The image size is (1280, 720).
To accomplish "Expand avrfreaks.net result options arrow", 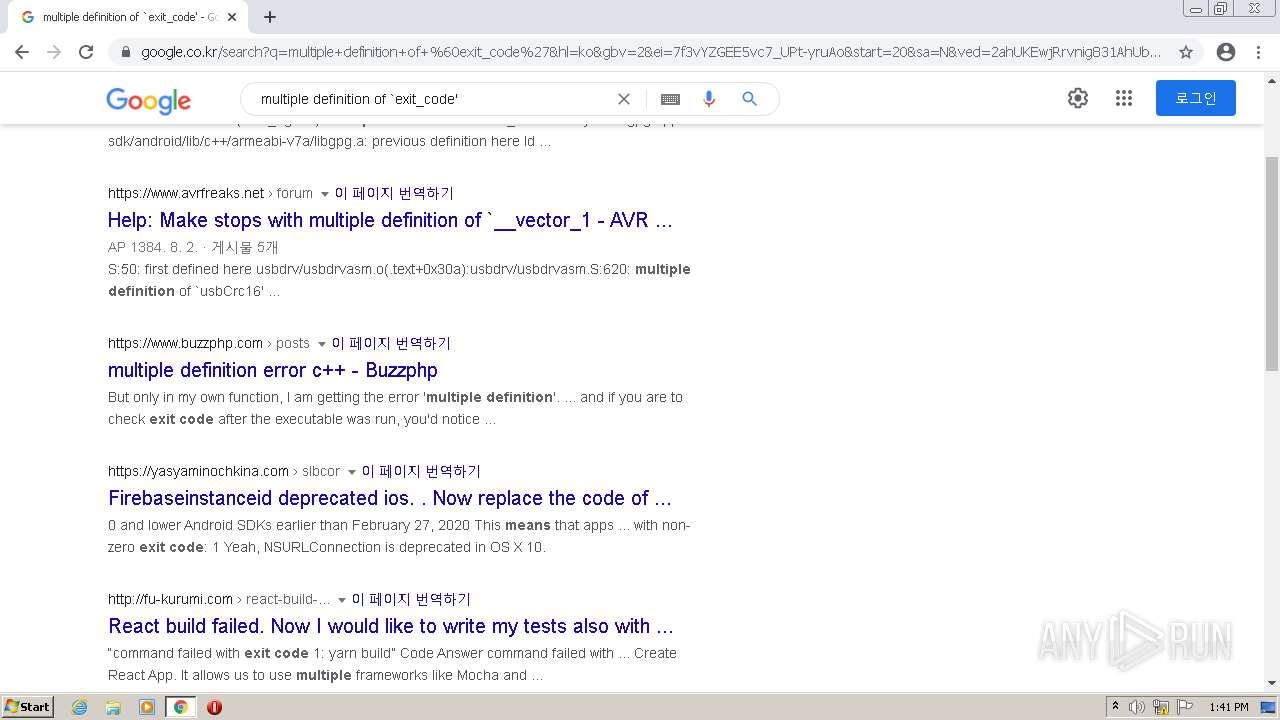I will 324,194.
